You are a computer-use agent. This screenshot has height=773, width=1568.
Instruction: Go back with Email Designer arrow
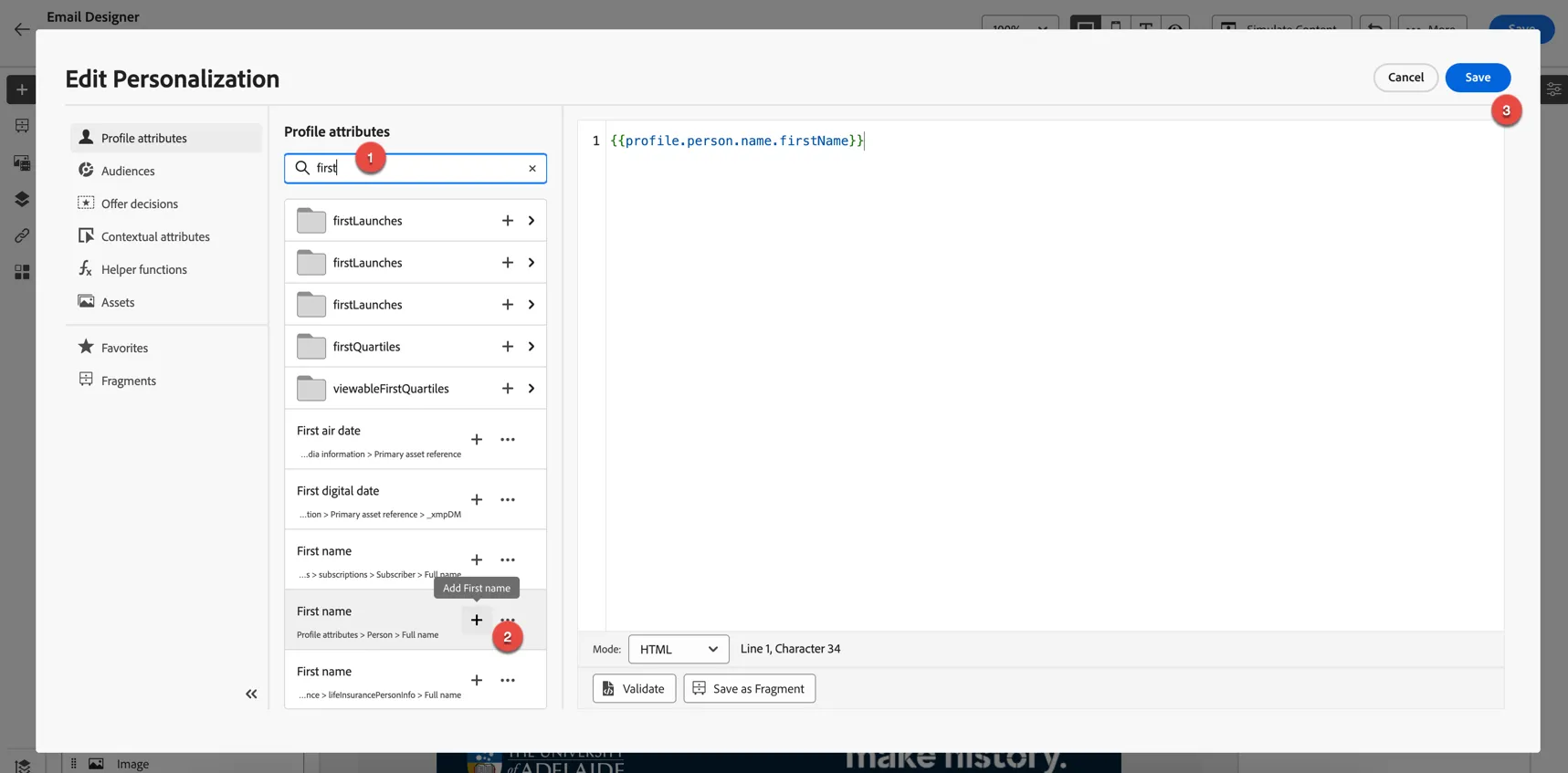22,29
